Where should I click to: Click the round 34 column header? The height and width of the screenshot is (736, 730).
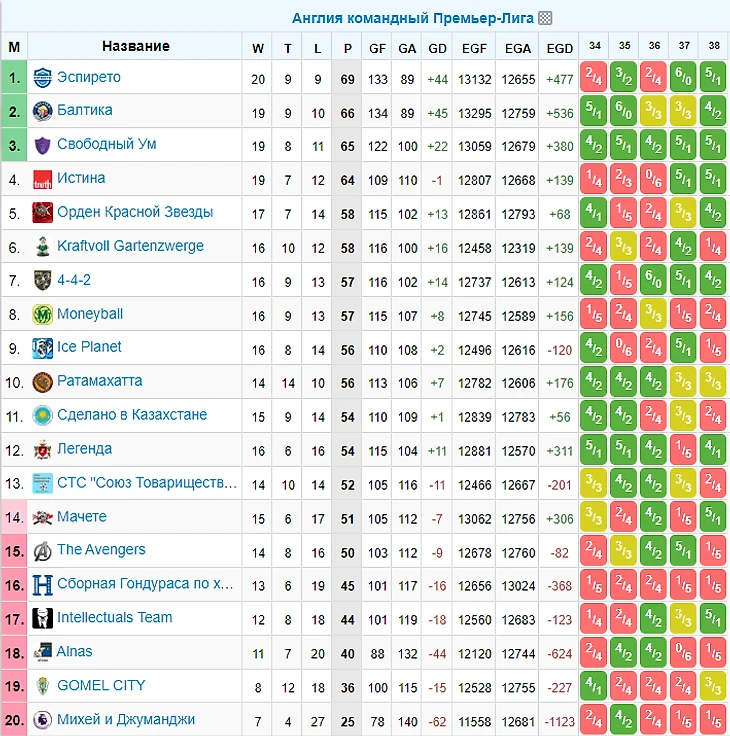pos(595,46)
